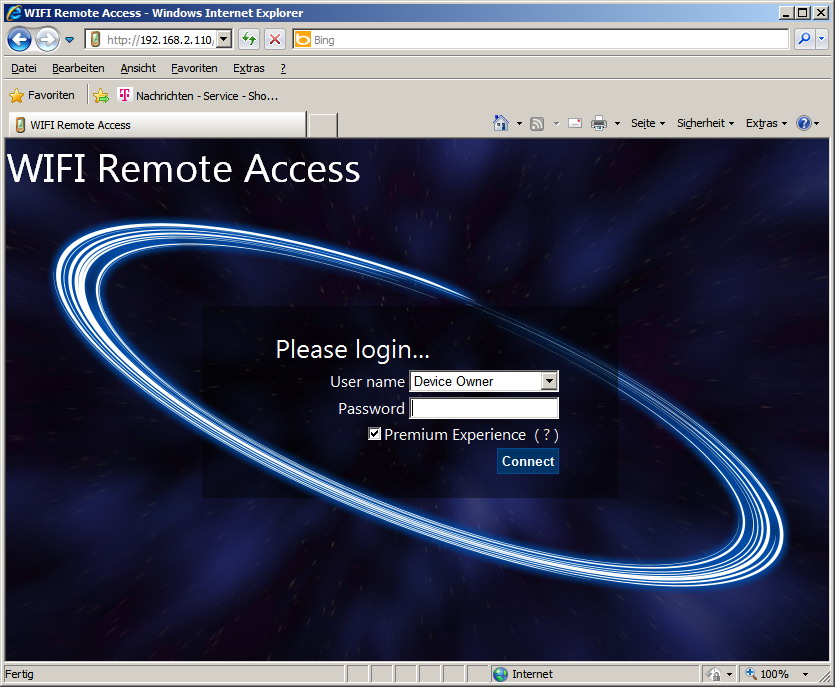Click the RSS feeds icon
The width and height of the screenshot is (835, 687).
point(537,124)
